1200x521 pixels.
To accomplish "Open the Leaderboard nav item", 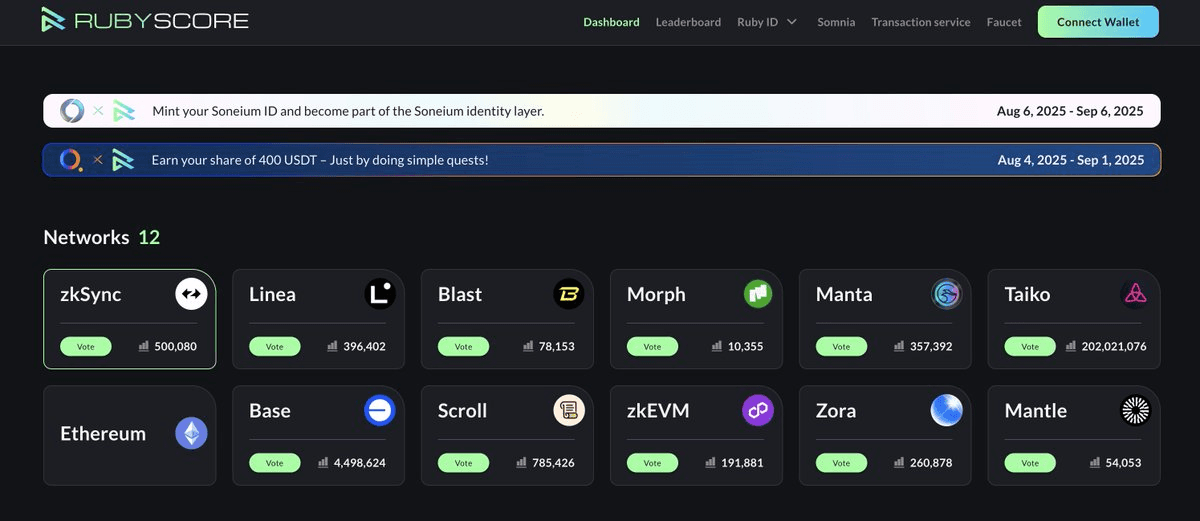I will tap(688, 22).
